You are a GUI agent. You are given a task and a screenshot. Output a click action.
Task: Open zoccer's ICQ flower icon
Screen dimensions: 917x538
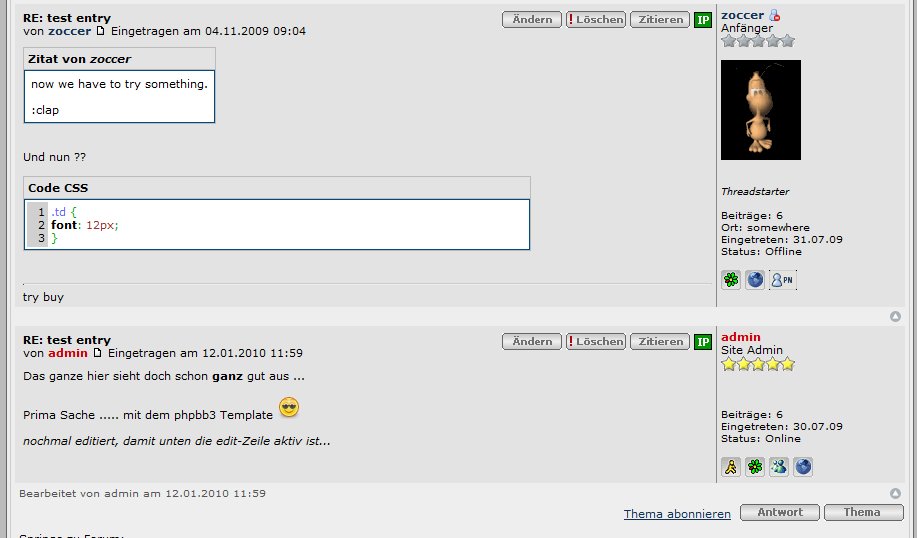tap(731, 280)
